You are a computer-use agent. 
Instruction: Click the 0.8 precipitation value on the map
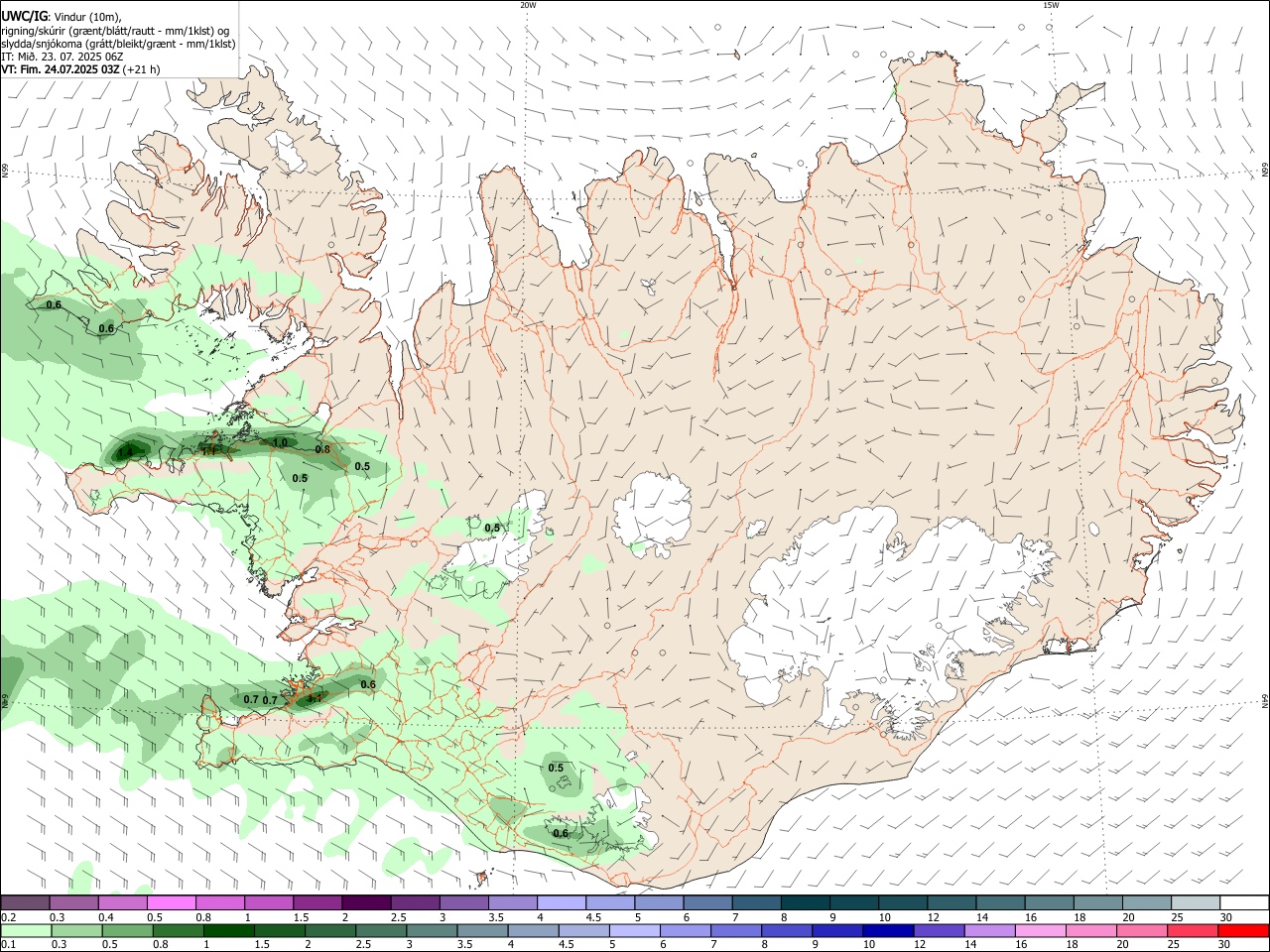(322, 449)
